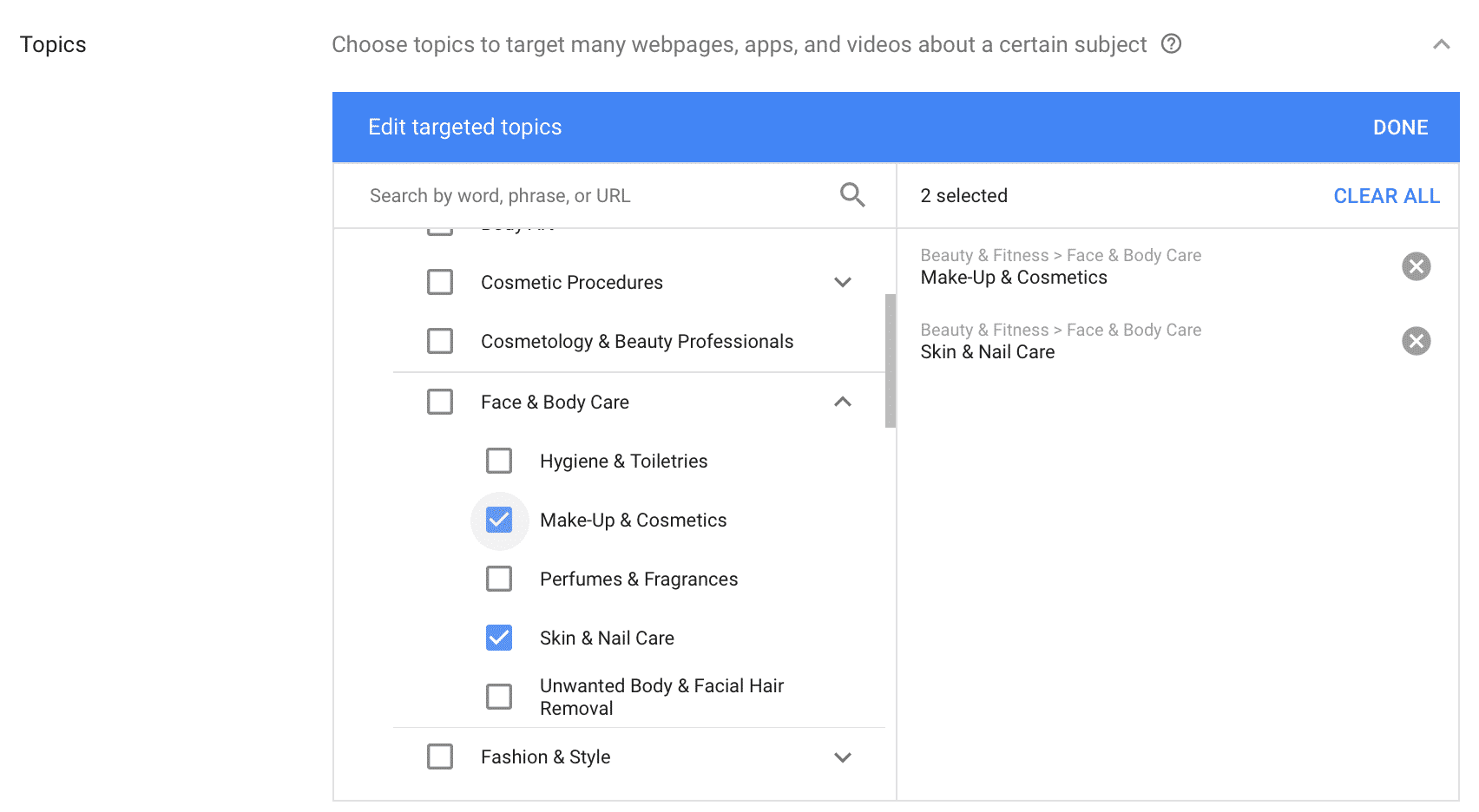Collapse the Face & Body Care subtopics
The image size is (1479, 812).
pos(842,402)
